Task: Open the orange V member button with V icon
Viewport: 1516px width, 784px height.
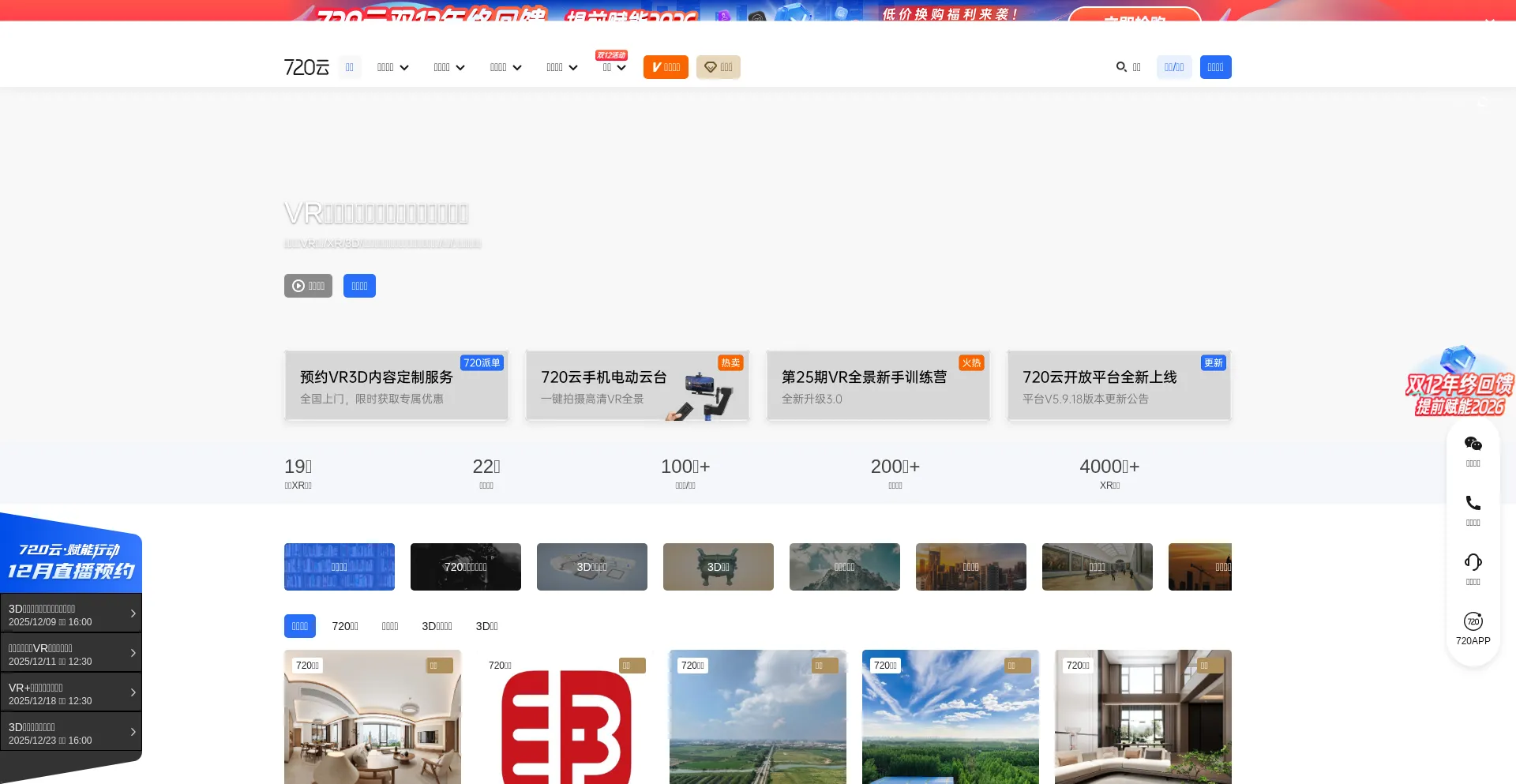Action: tap(666, 67)
